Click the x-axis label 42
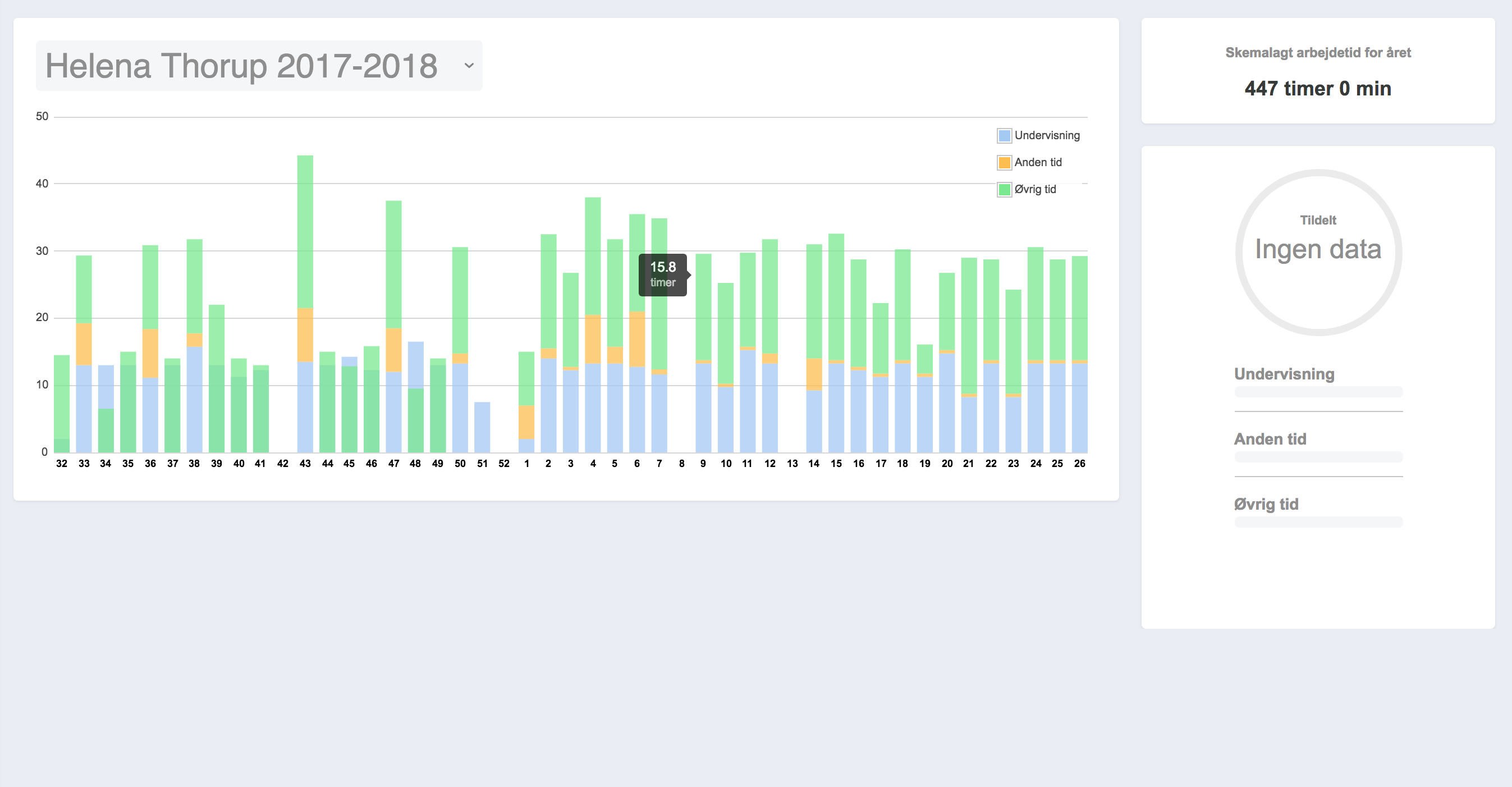The width and height of the screenshot is (1512, 787). [282, 464]
